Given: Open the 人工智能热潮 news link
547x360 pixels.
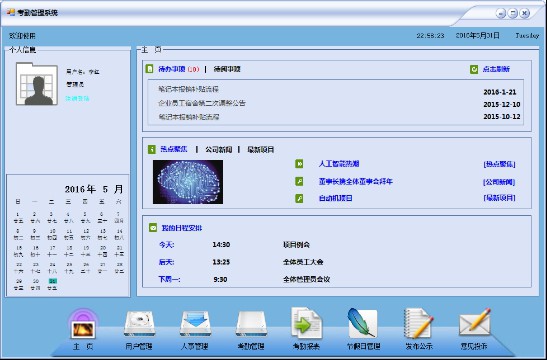Looking at the screenshot, I should click(x=339, y=164).
